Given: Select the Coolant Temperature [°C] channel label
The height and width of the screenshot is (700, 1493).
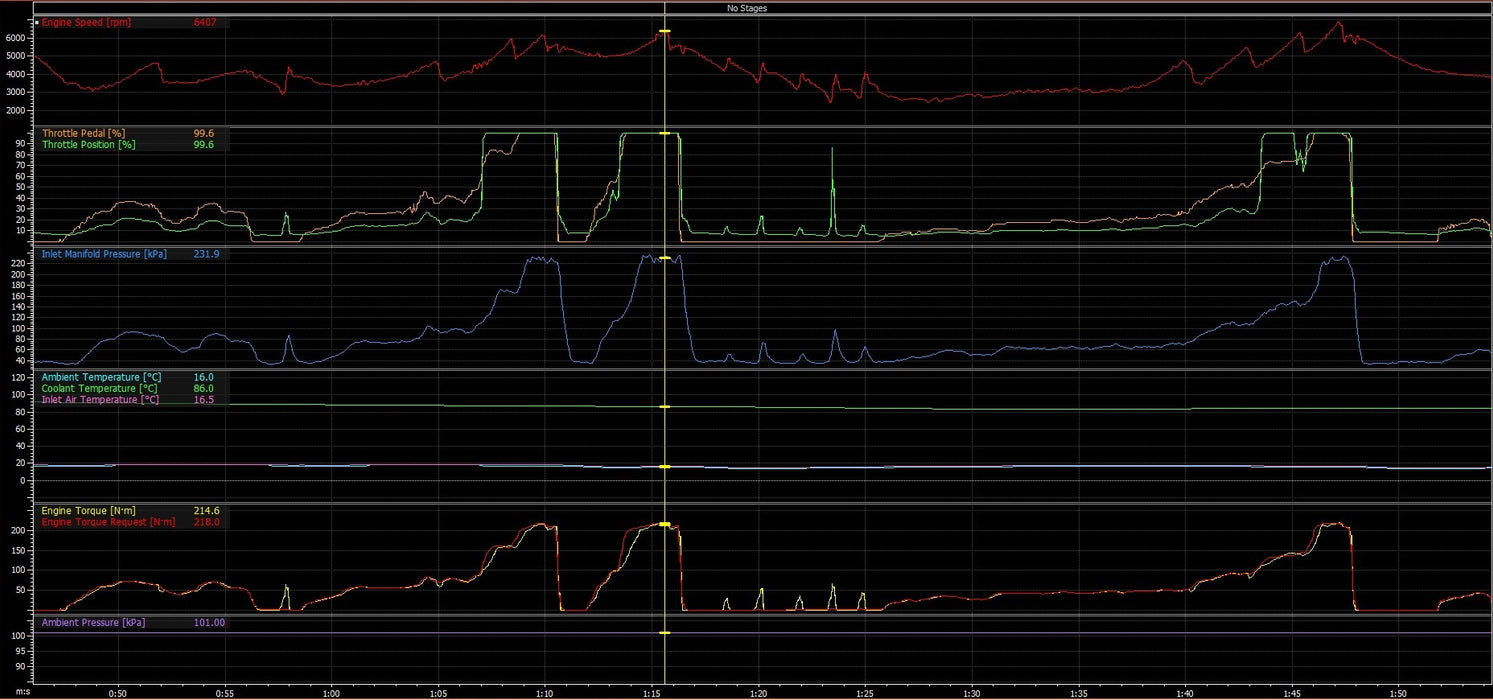Looking at the screenshot, I should point(97,388).
